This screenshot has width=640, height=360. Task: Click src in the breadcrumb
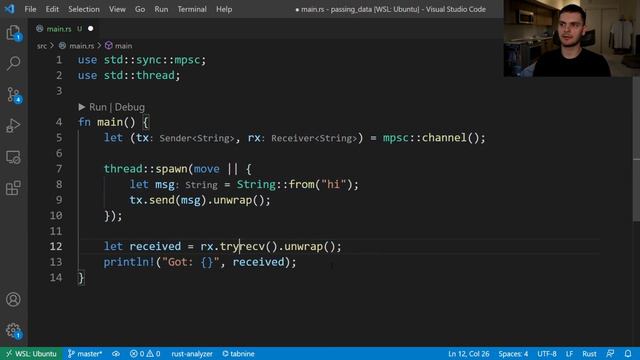pyautogui.click(x=42, y=46)
